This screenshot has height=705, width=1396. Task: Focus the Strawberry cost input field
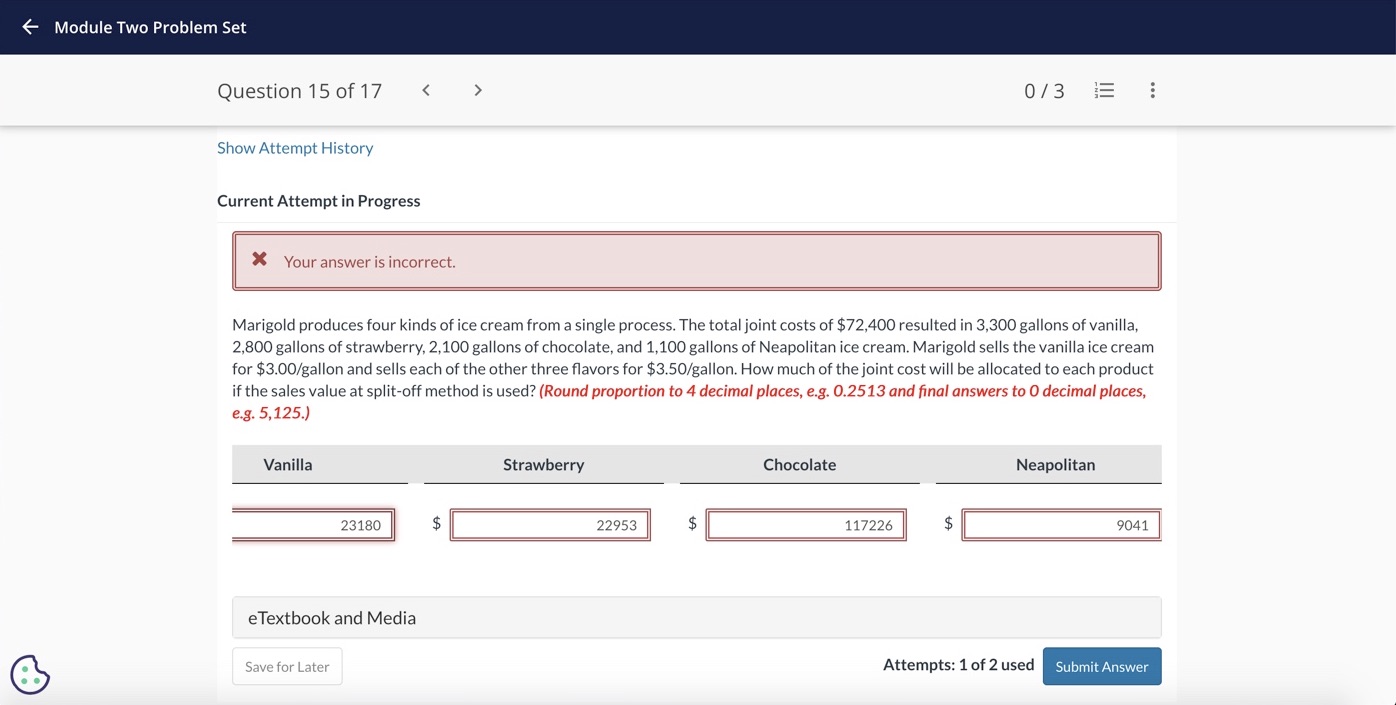coord(550,525)
